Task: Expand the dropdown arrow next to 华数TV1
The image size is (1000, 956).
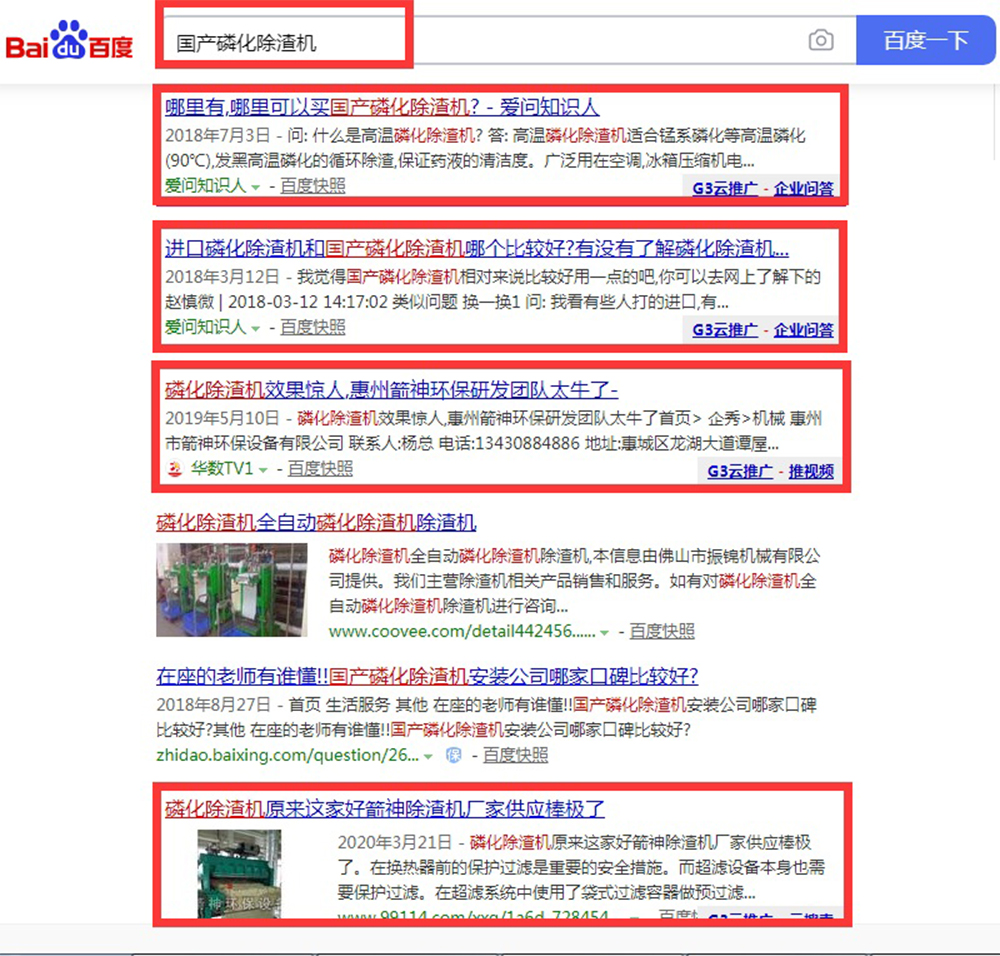Action: [x=263, y=471]
